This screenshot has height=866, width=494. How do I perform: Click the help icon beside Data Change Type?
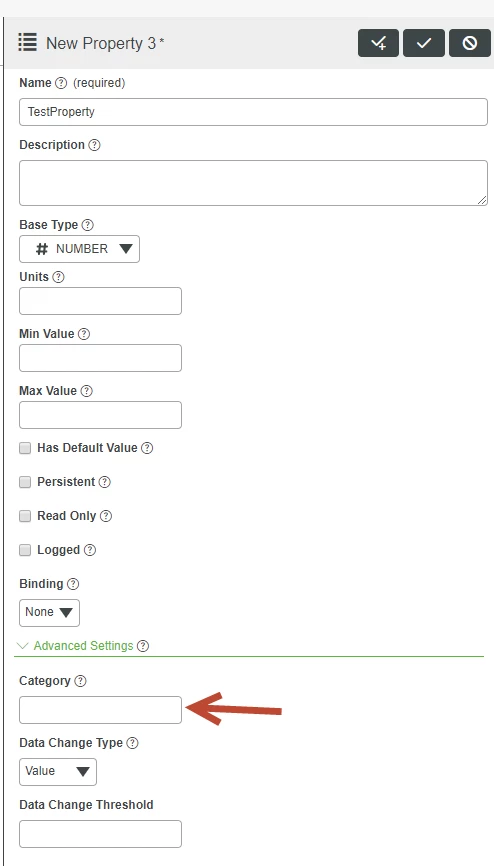click(x=133, y=743)
